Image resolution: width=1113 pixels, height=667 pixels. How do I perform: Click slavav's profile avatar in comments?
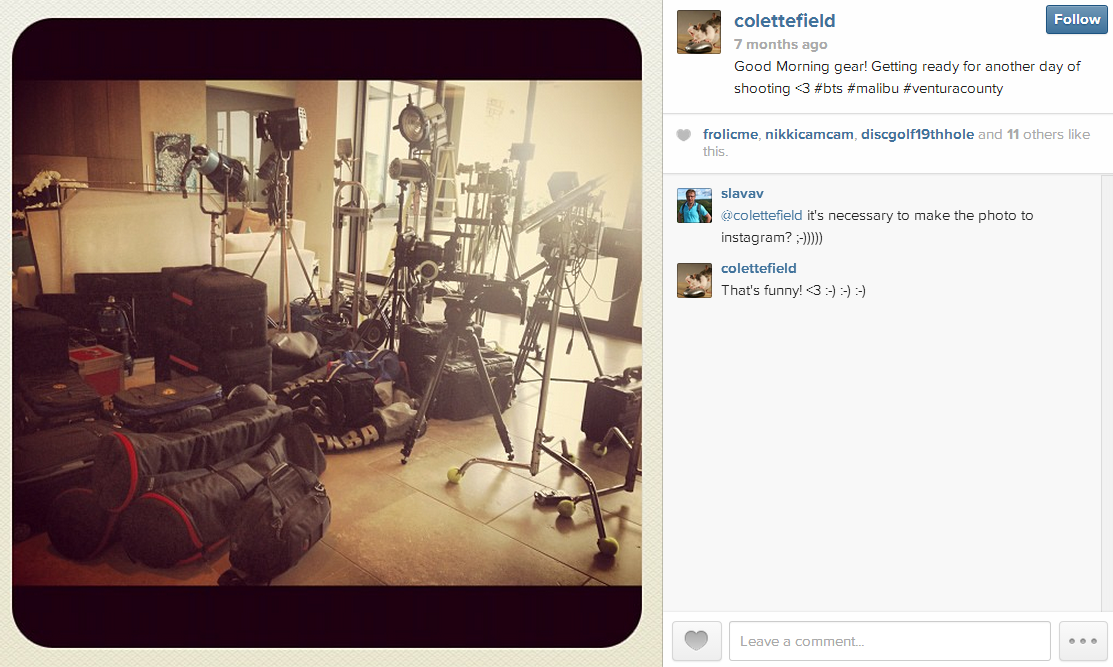694,206
